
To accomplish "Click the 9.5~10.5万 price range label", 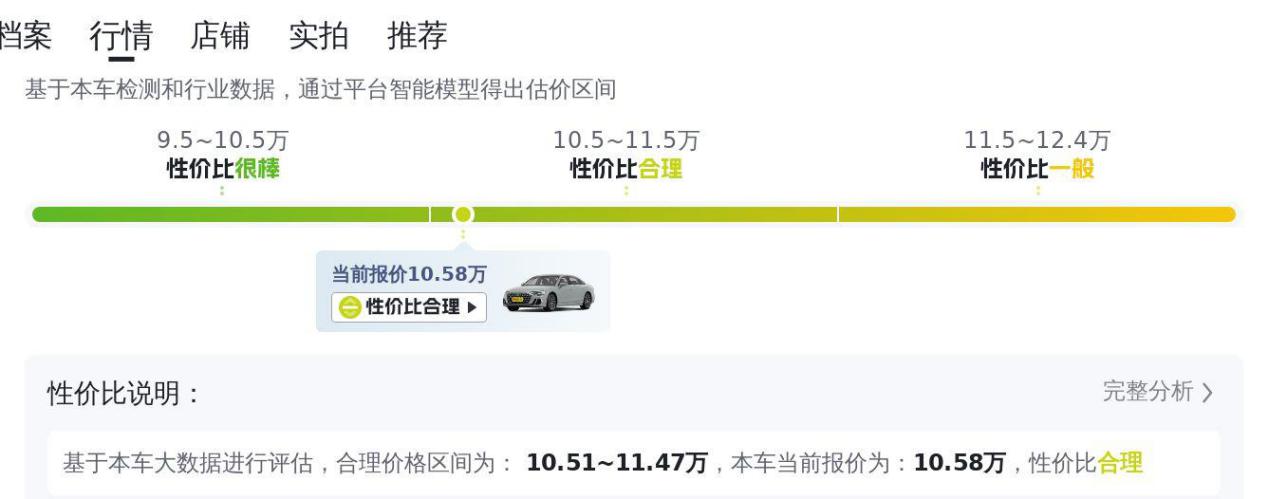I will click(223, 140).
